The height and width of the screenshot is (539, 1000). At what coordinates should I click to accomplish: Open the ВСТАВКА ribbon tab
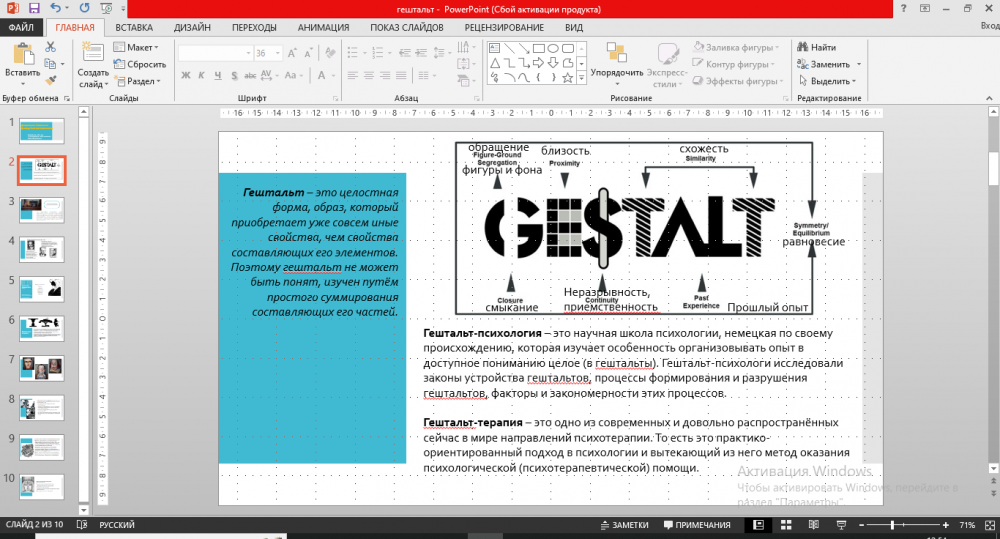pos(134,28)
